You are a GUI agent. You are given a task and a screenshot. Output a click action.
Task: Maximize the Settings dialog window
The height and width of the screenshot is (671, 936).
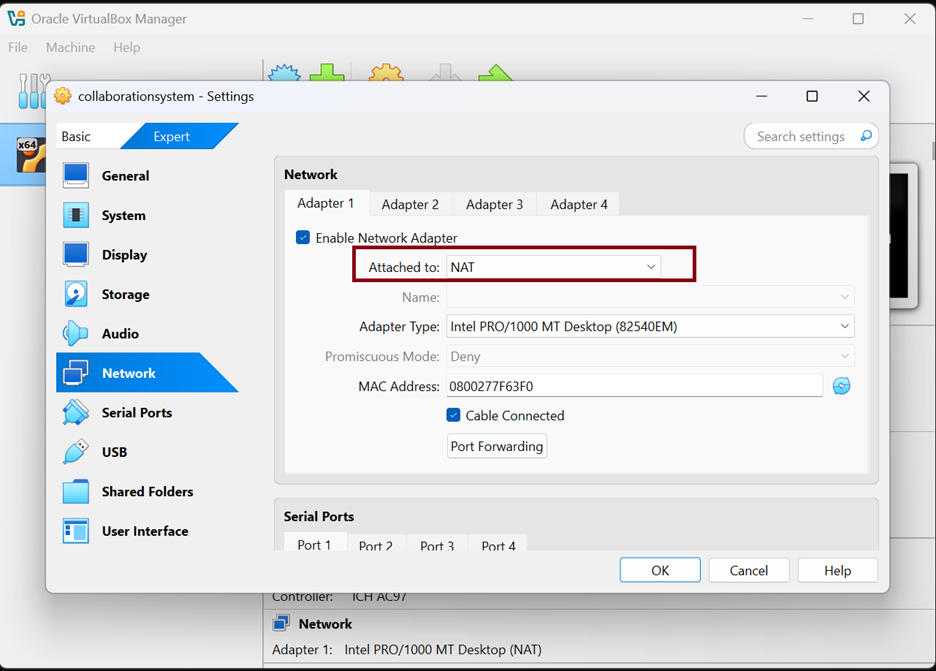pyautogui.click(x=812, y=96)
